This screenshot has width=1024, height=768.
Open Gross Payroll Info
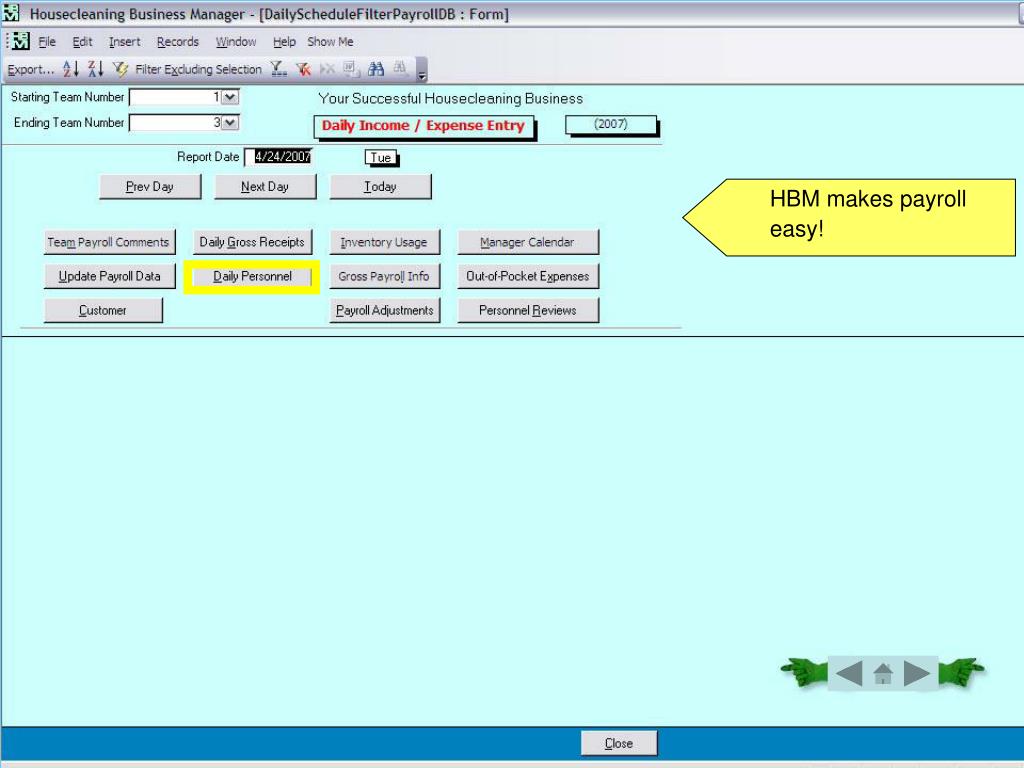coord(384,276)
